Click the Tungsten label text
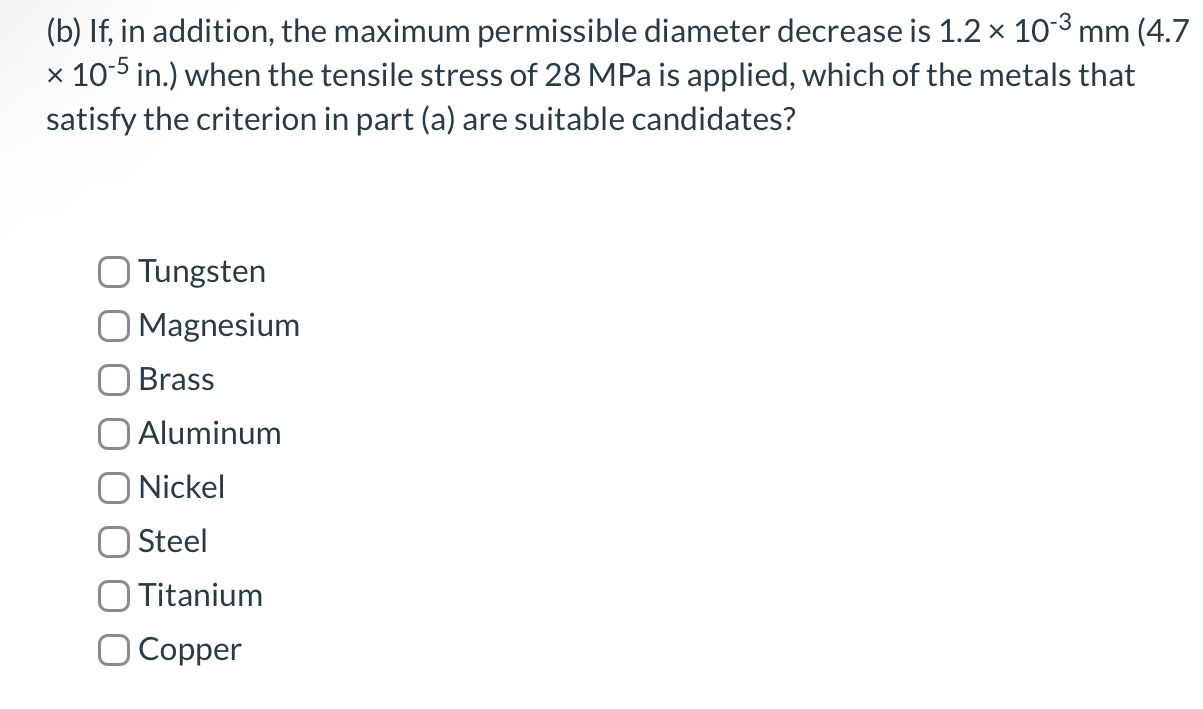This screenshot has height=709, width=1203. click(x=202, y=271)
